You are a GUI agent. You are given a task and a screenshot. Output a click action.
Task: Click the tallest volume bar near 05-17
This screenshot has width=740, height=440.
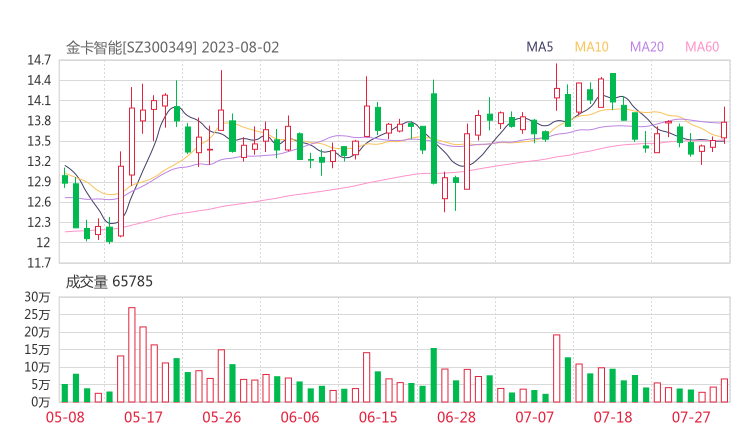click(x=132, y=355)
